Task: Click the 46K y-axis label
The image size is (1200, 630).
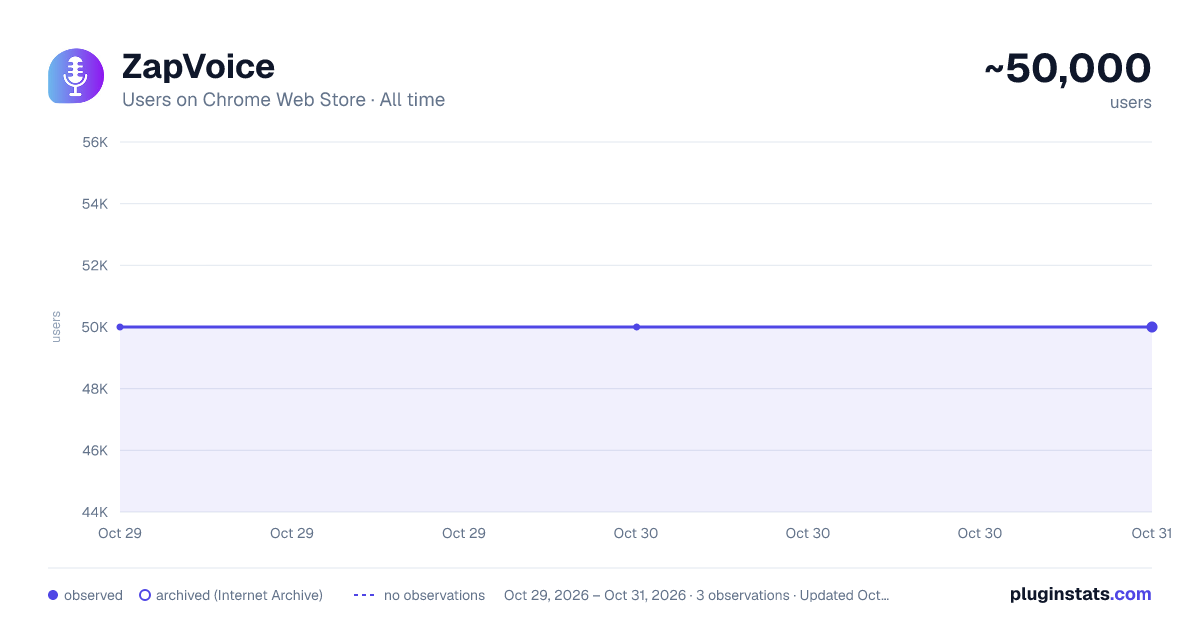Action: 95,450
